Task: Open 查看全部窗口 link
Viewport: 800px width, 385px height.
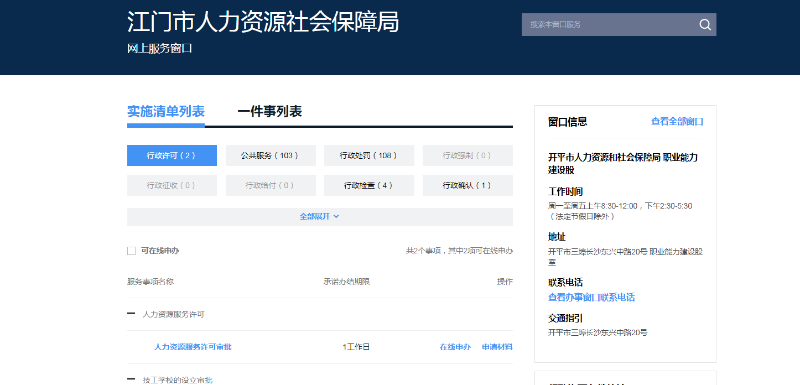Action: 677,122
